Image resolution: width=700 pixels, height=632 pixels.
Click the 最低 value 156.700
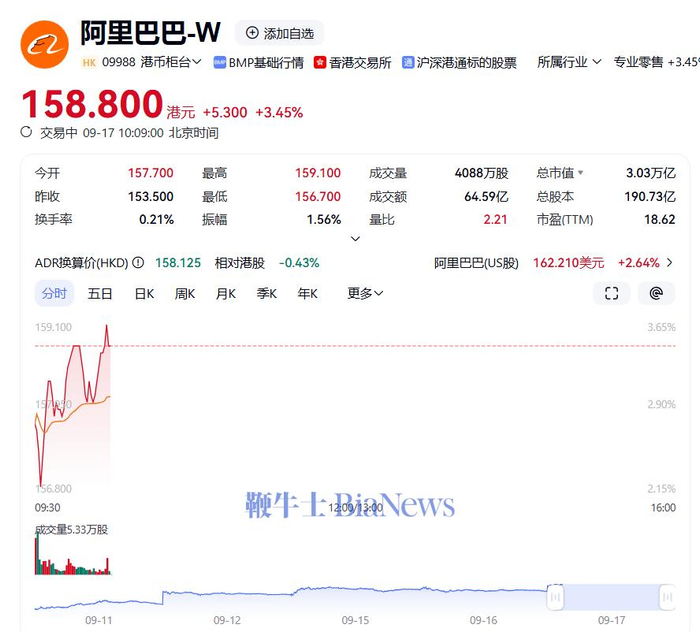318,196
